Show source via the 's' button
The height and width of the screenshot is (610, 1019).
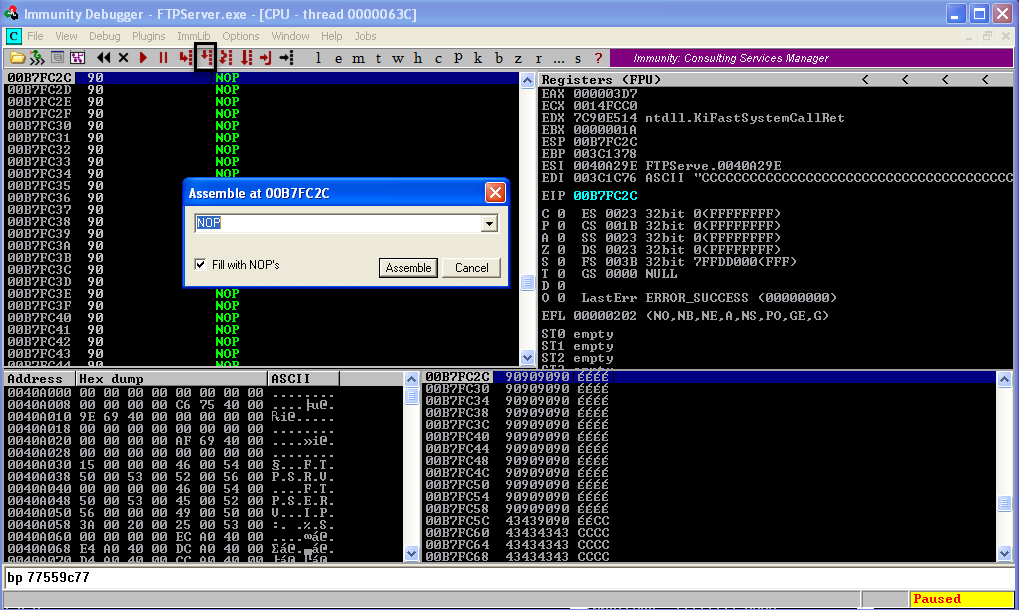coord(578,58)
